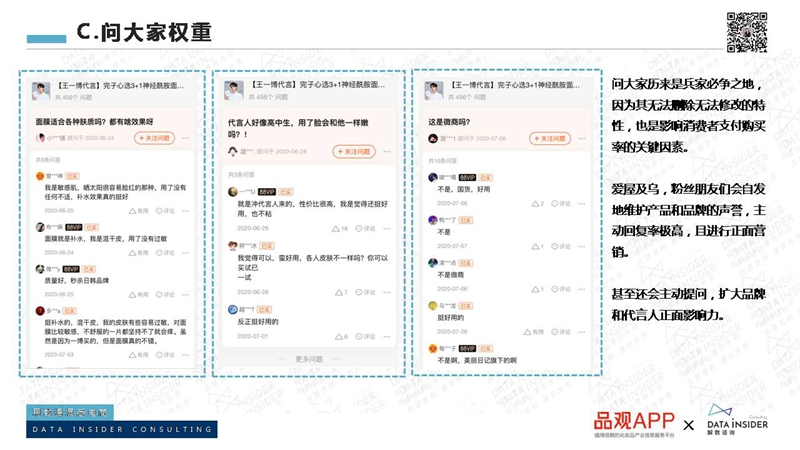The height and width of the screenshot is (450, 800).
Task: Open more options beside '这是微商吗?' follow button
Action: 582,138
